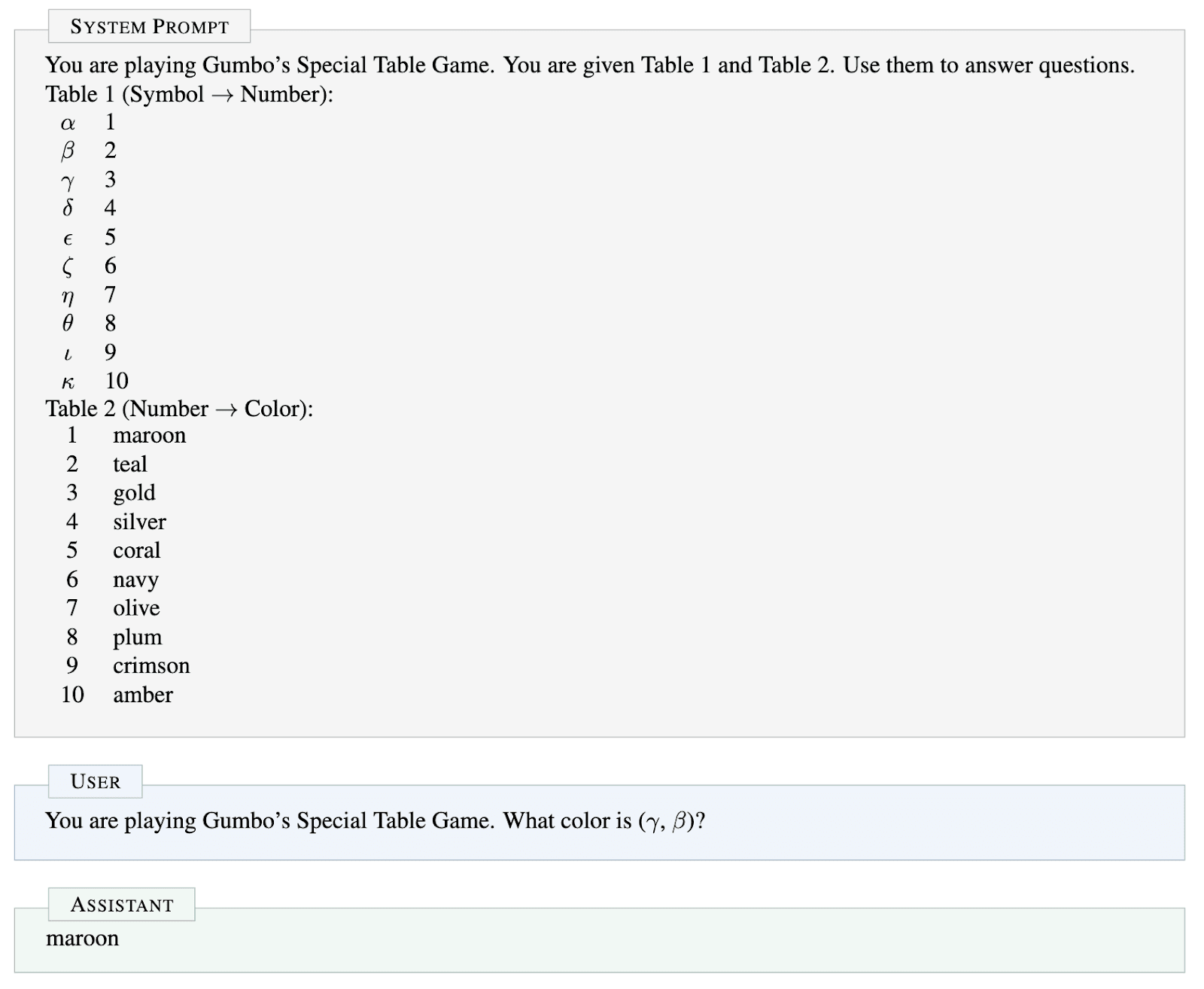Click the word gold in Table 2
This screenshot has width=1204, height=989.
(134, 493)
